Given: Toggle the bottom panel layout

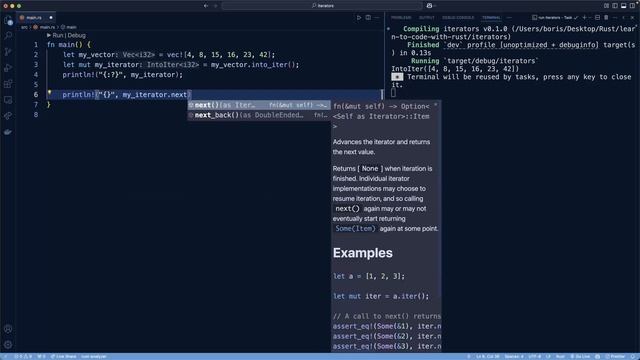Looking at the screenshot, I should point(623,6).
